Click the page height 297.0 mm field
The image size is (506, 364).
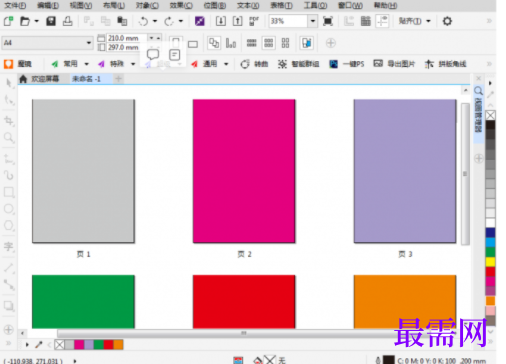pyautogui.click(x=126, y=47)
